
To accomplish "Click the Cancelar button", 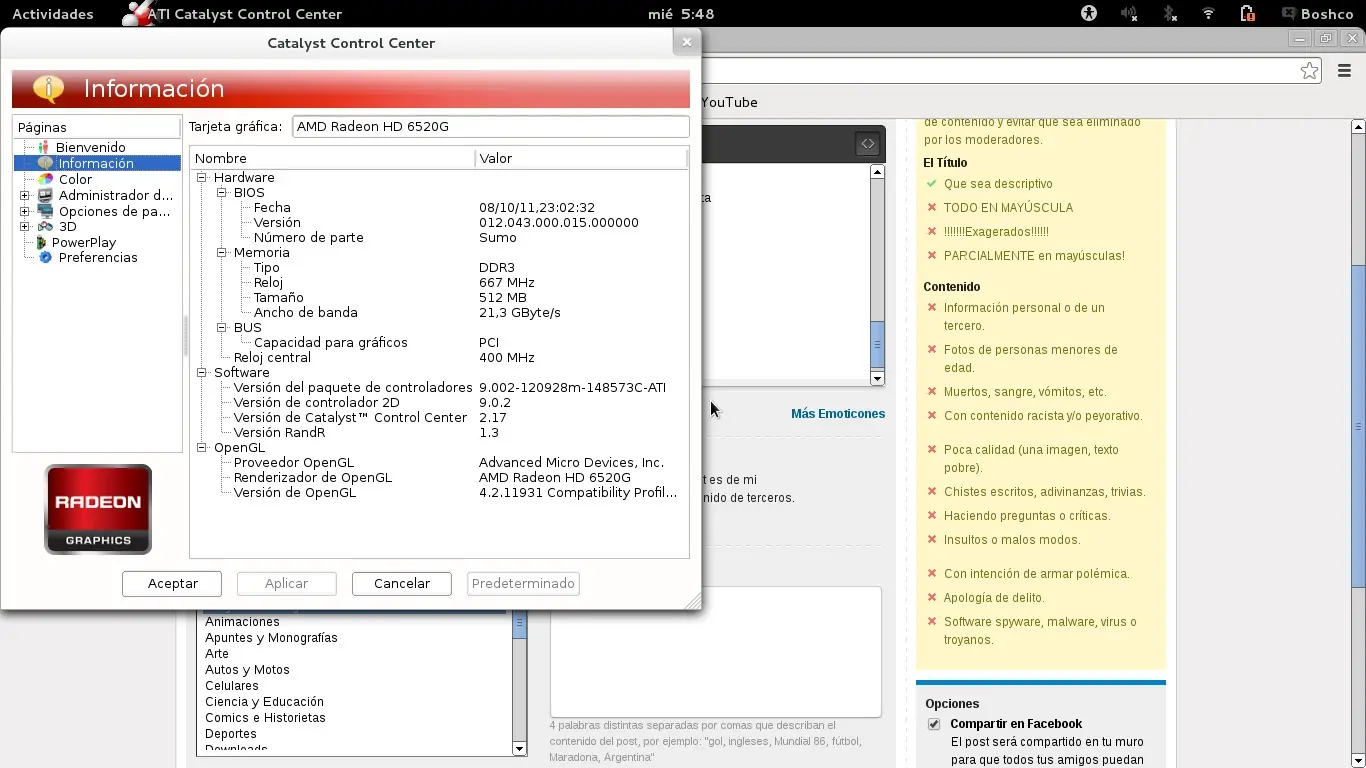I will tap(402, 584).
